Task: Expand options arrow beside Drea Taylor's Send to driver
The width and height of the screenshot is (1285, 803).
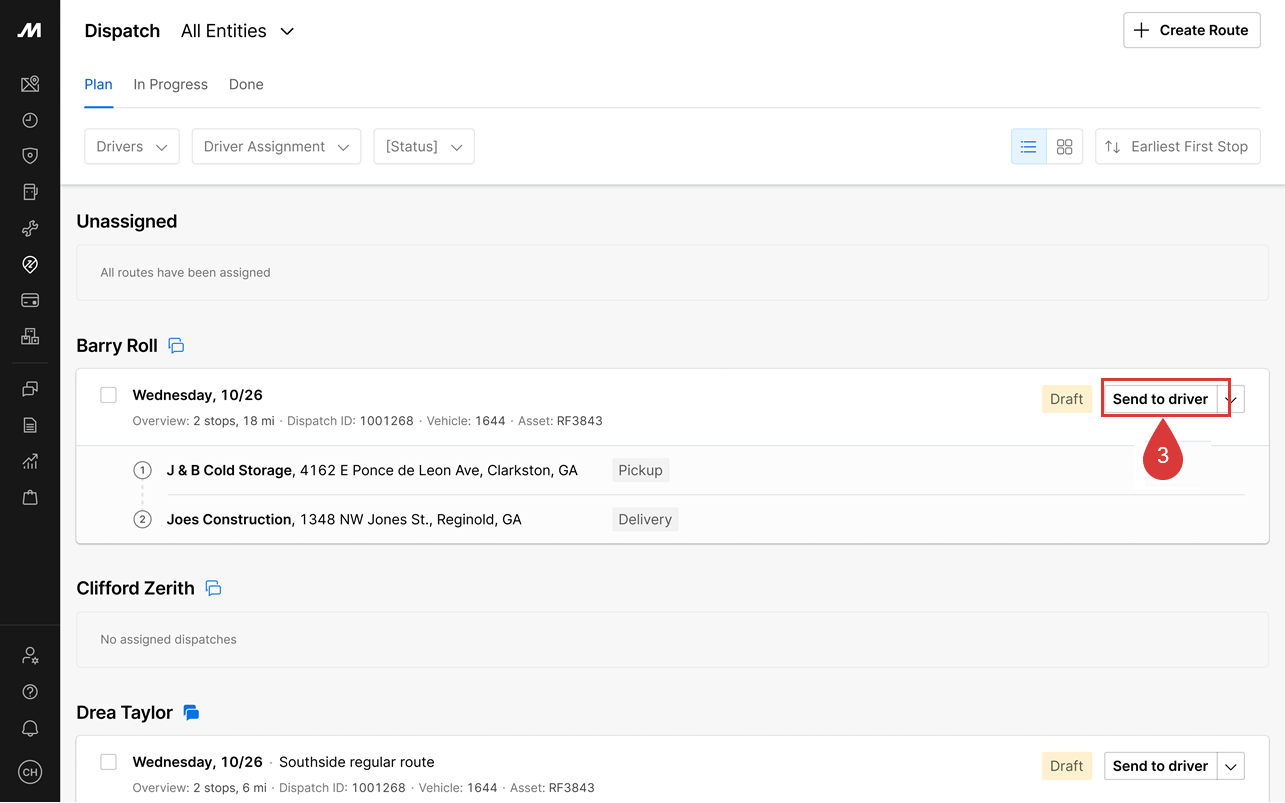Action: pos(1231,766)
